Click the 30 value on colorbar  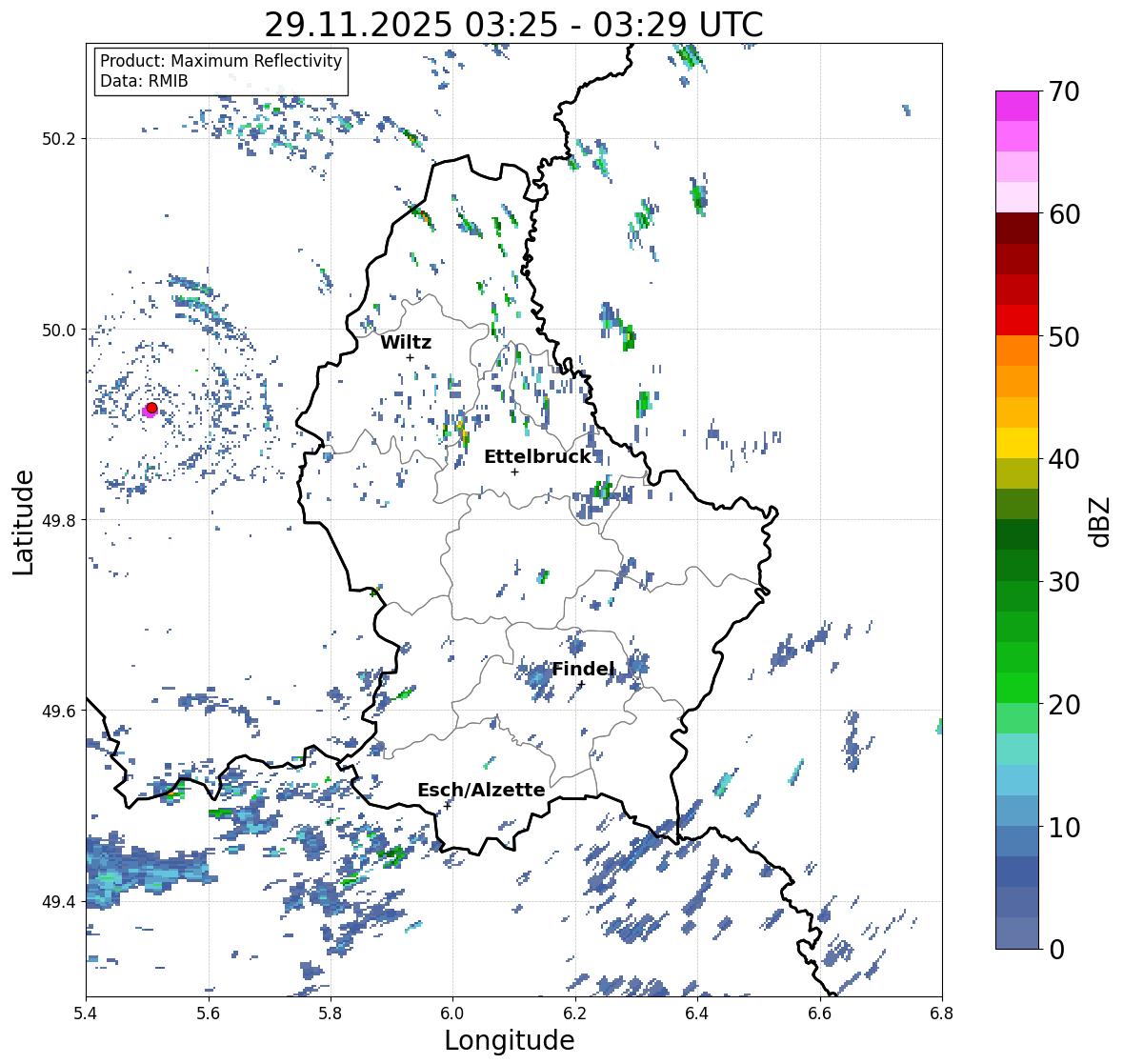click(1064, 581)
